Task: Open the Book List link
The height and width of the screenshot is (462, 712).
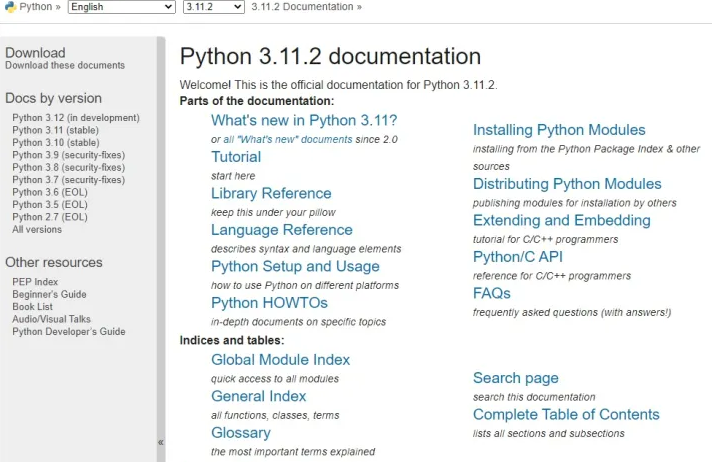Action: (32, 307)
